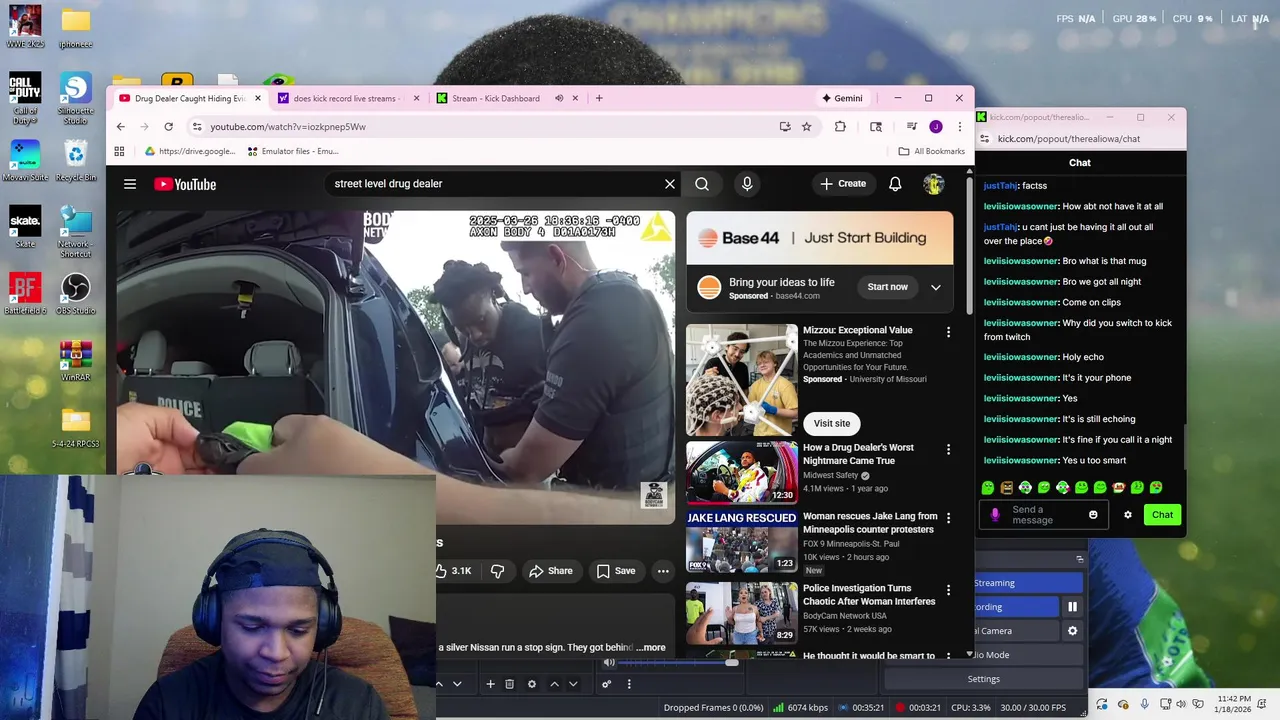Mute audio on Kick Dashboard tab
Viewport: 1280px width, 720px height.
tap(559, 98)
